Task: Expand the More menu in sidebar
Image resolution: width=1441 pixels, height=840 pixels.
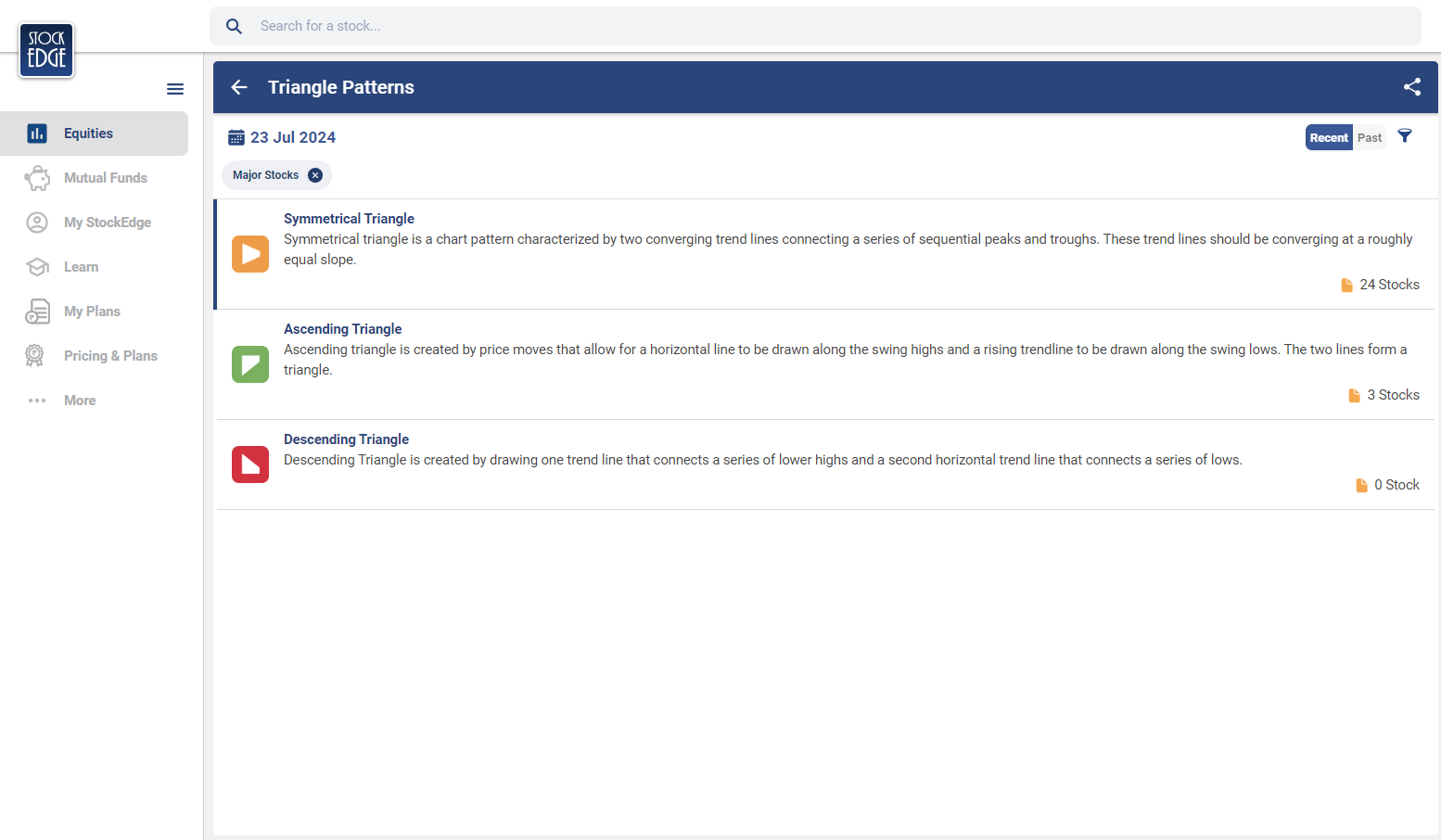Action: click(x=80, y=401)
